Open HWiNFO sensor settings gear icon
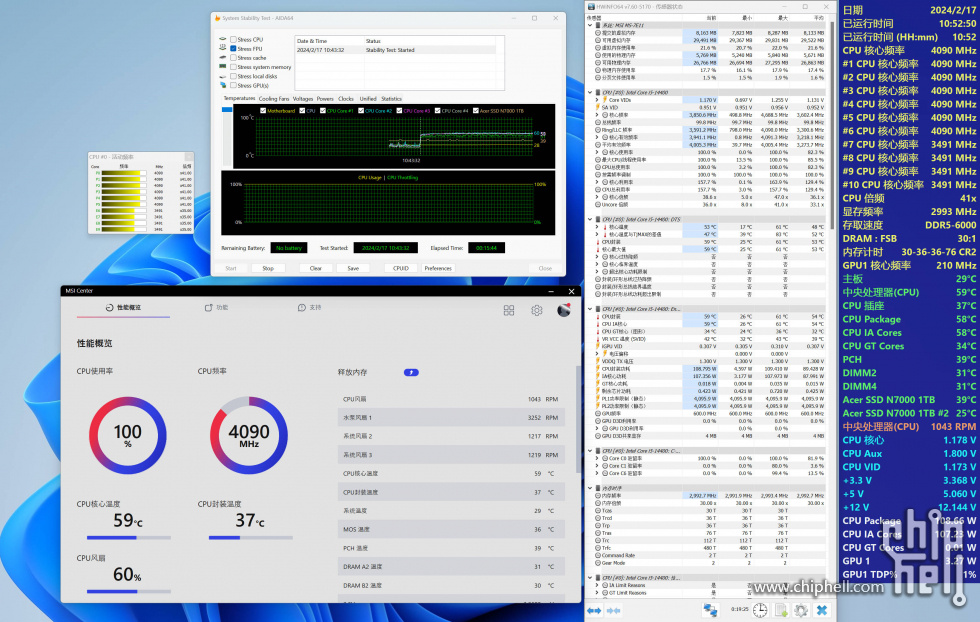The image size is (980, 622). tap(802, 609)
